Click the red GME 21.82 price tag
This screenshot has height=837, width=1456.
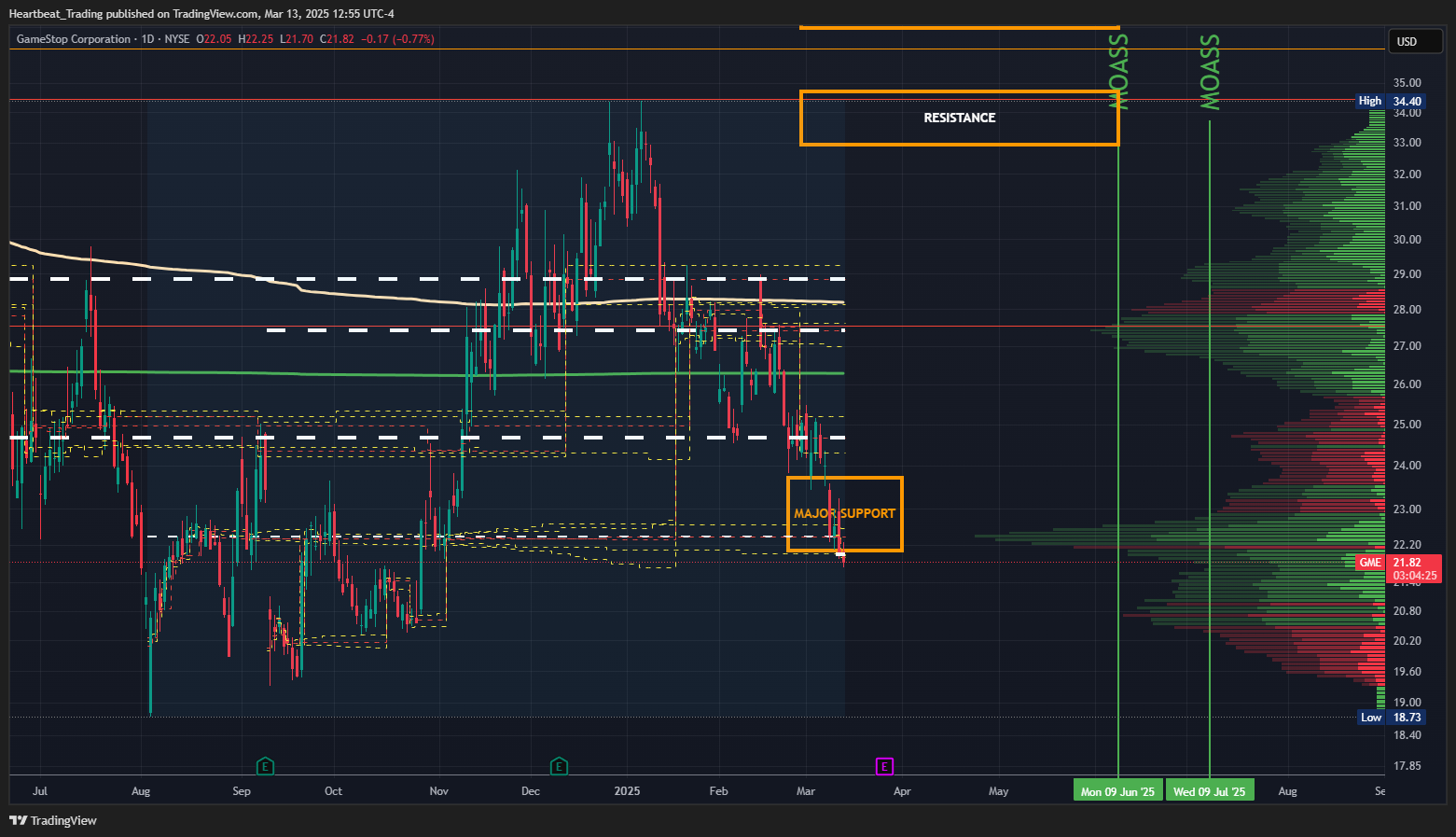pyautogui.click(x=1398, y=568)
